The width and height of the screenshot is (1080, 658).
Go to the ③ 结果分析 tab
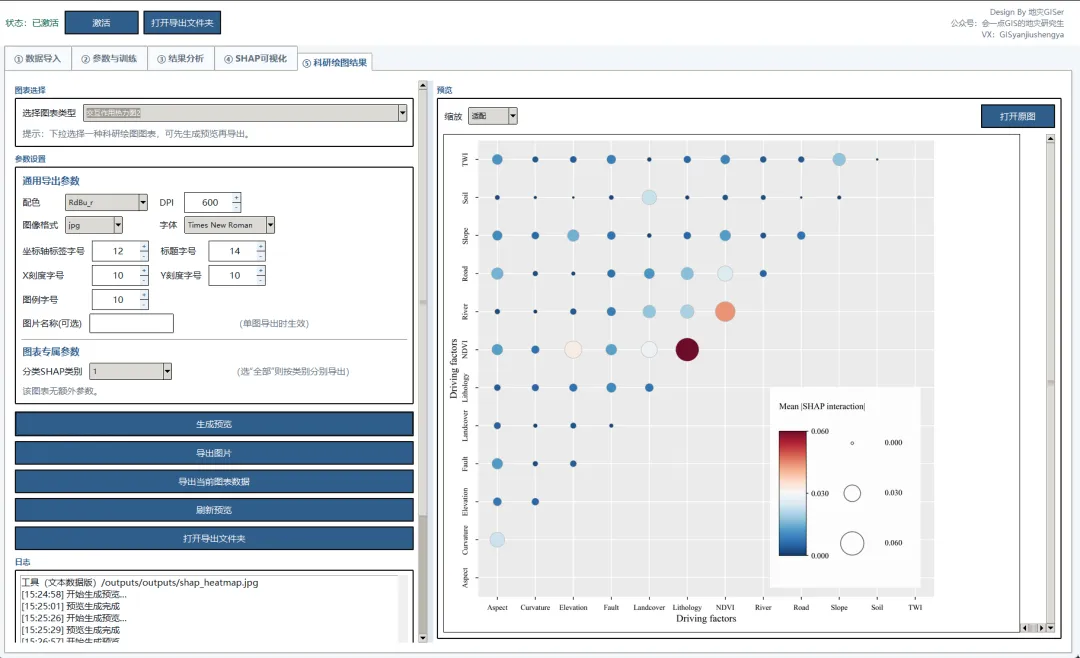(180, 59)
